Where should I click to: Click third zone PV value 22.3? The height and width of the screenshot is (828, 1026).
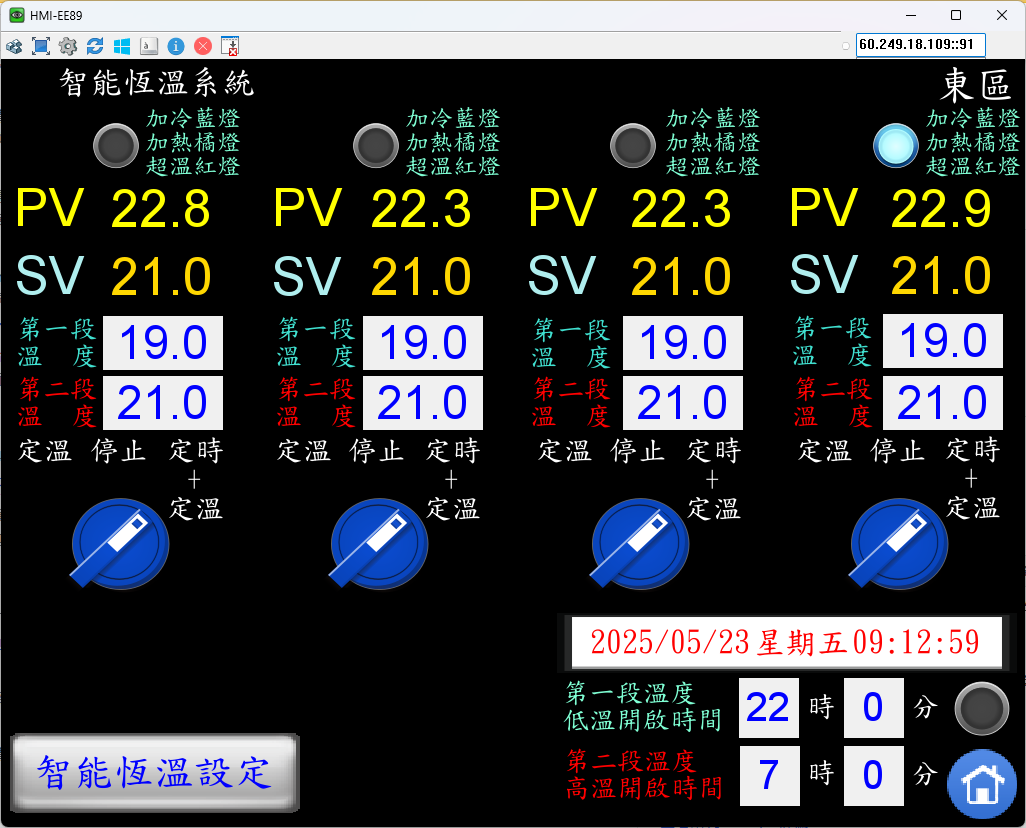681,209
